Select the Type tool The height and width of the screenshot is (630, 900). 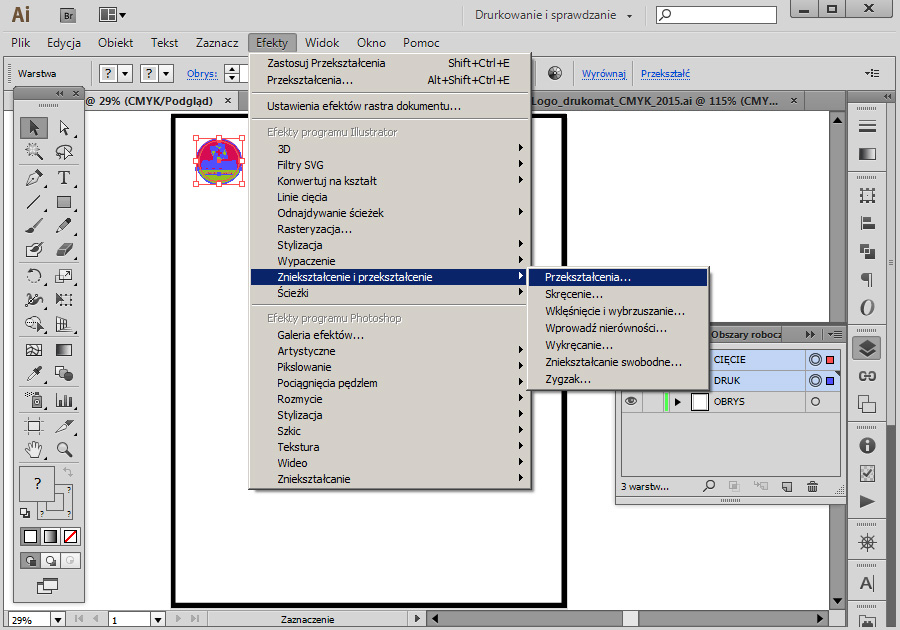(x=64, y=178)
